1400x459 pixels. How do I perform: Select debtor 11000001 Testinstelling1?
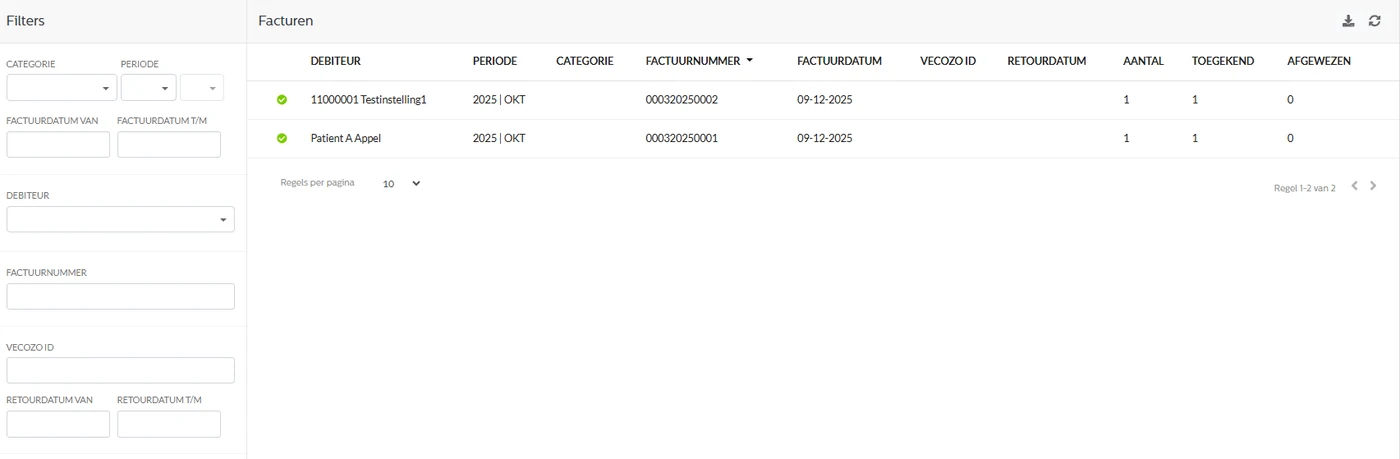[369, 100]
